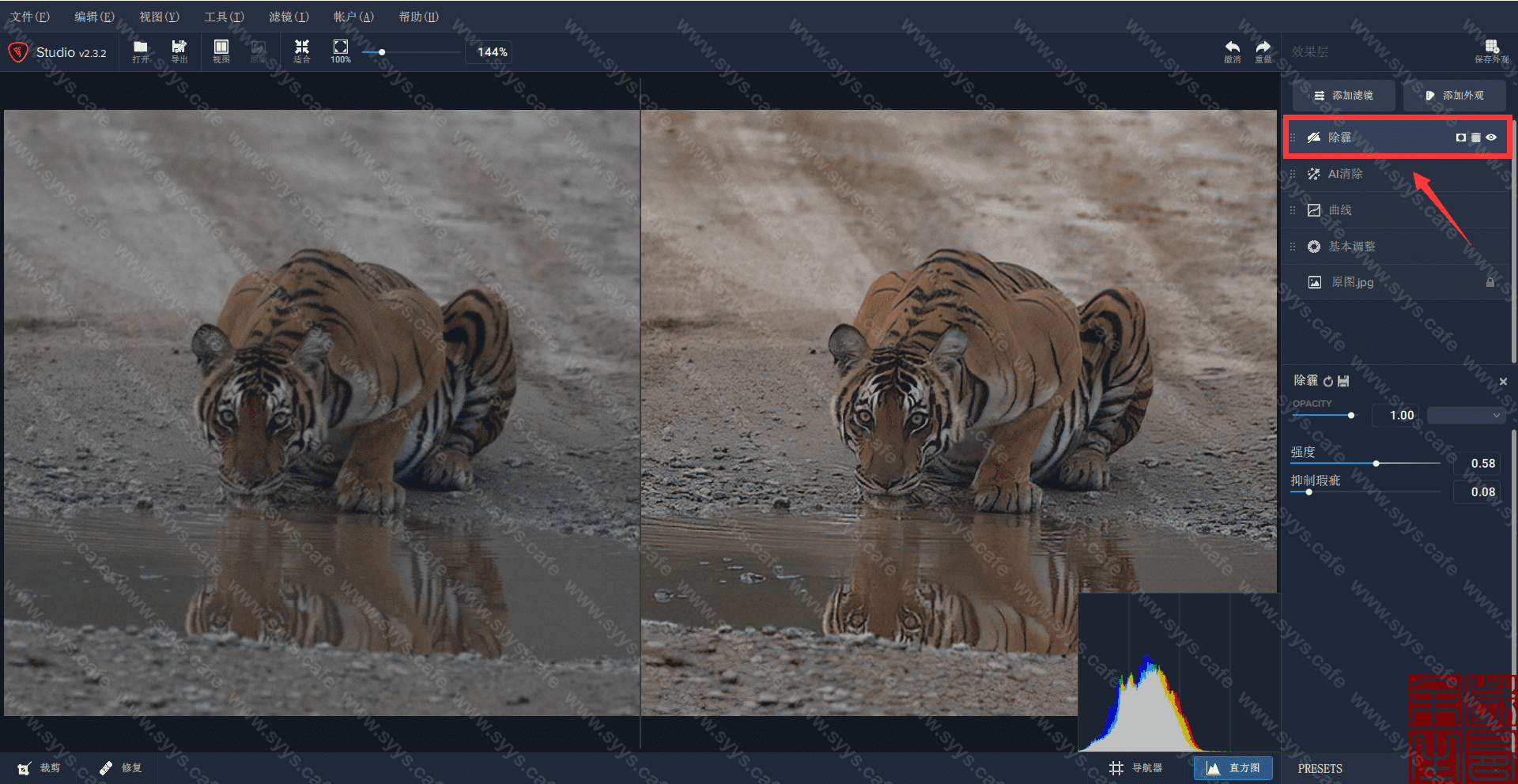Toggle the mask icon on 除霾 layer
Image resolution: width=1518 pixels, height=784 pixels.
pyautogui.click(x=1460, y=138)
